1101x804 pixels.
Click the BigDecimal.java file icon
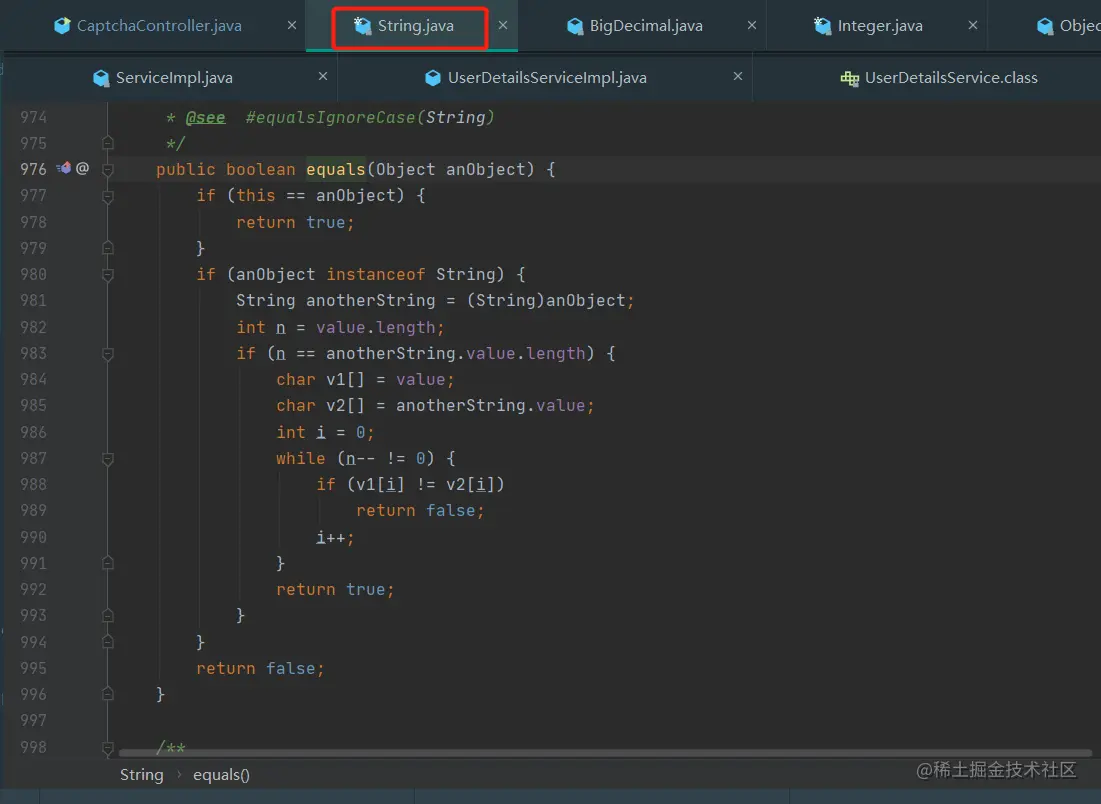coord(575,26)
